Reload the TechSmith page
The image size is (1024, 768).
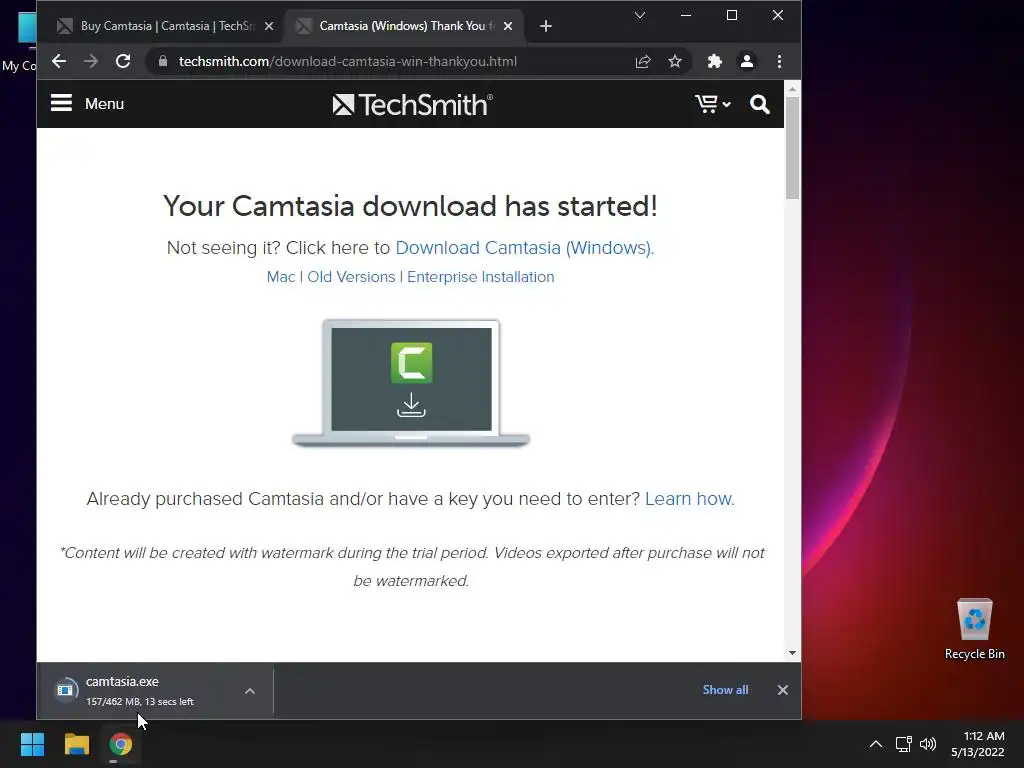[x=123, y=61]
